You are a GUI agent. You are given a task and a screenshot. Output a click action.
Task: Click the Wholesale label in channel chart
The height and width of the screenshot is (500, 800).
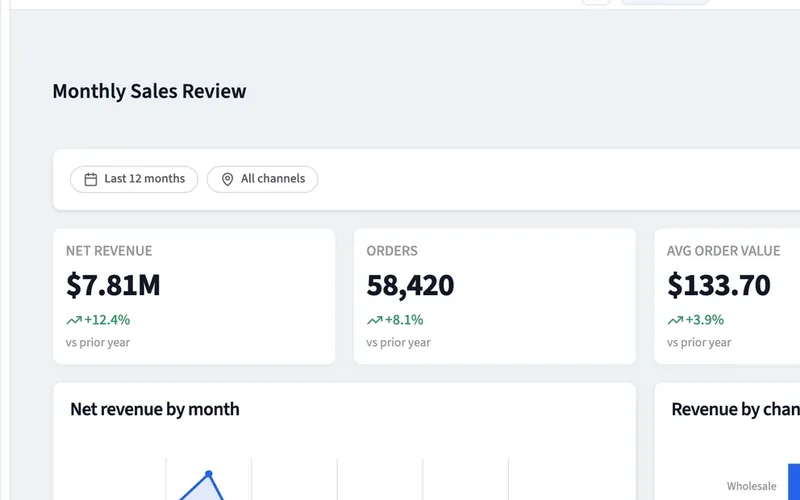click(752, 486)
